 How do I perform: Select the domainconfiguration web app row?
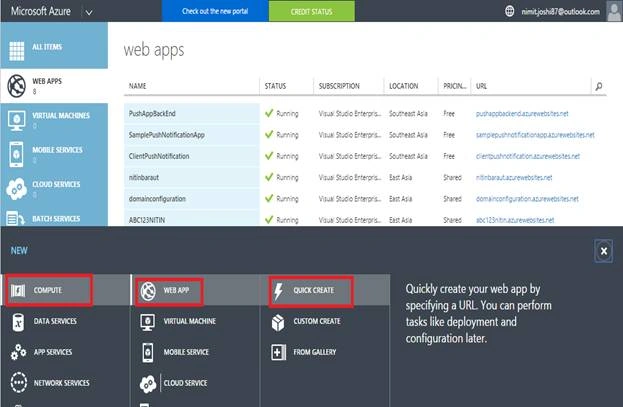click(365, 199)
